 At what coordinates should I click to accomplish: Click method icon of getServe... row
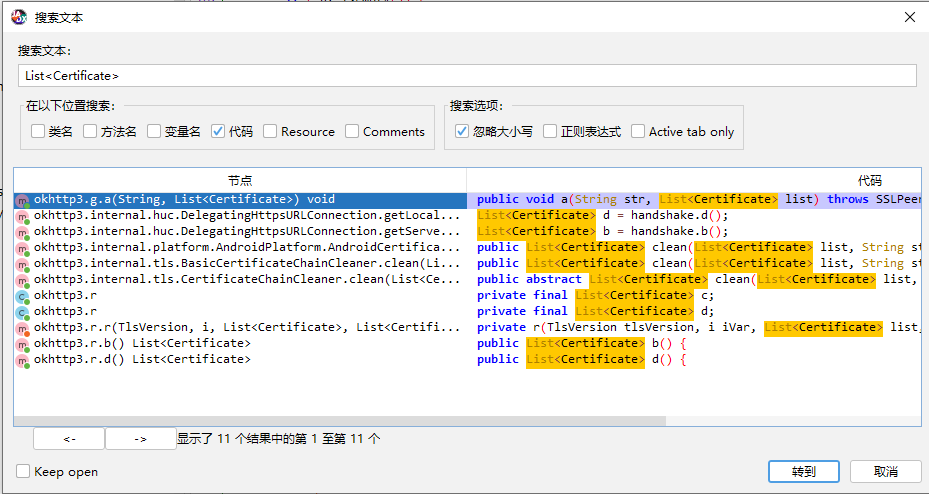(23, 232)
